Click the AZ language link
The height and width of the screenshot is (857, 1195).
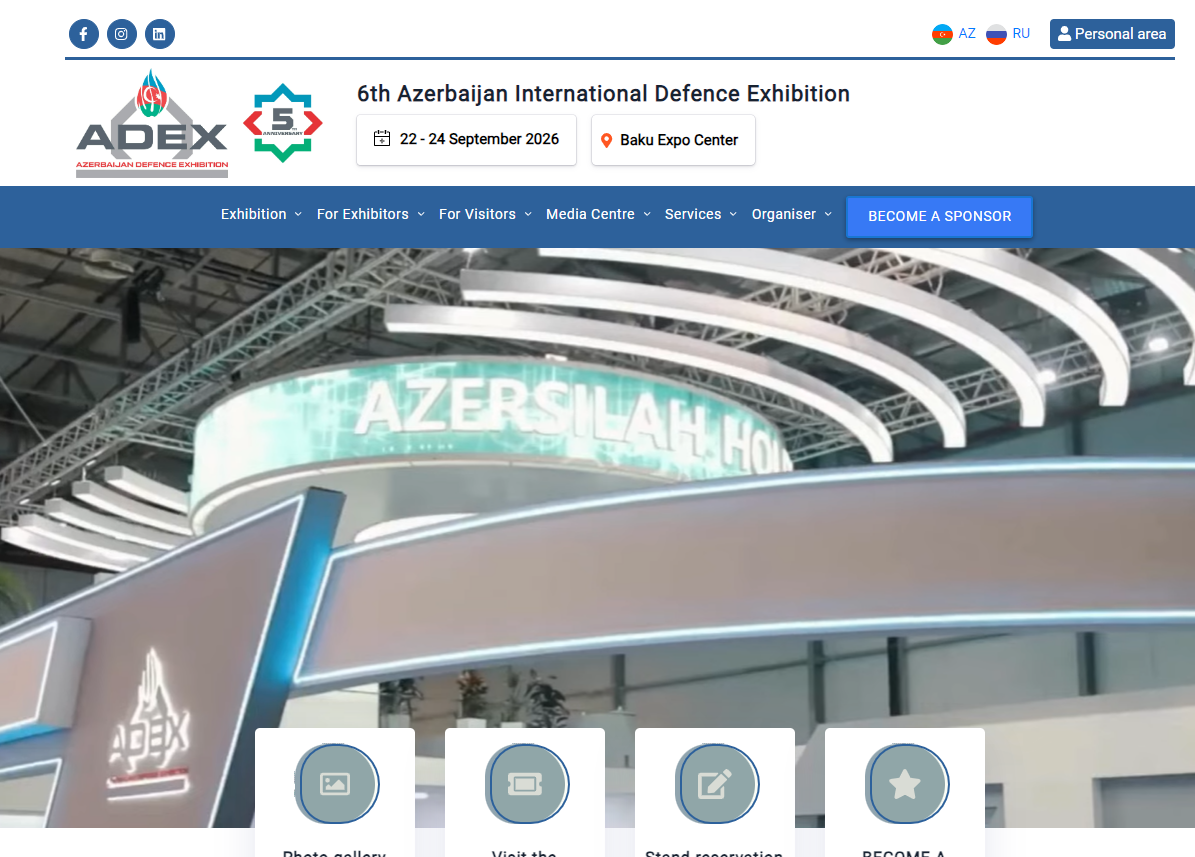(x=966, y=34)
